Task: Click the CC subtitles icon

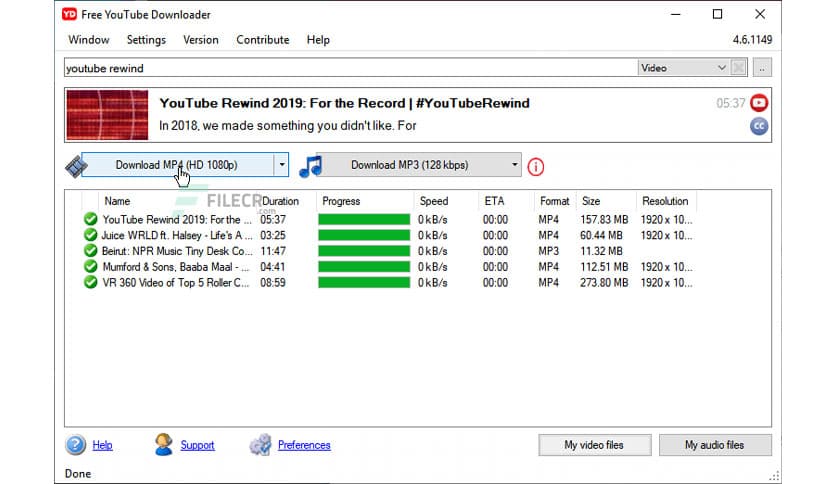Action: coord(759,126)
